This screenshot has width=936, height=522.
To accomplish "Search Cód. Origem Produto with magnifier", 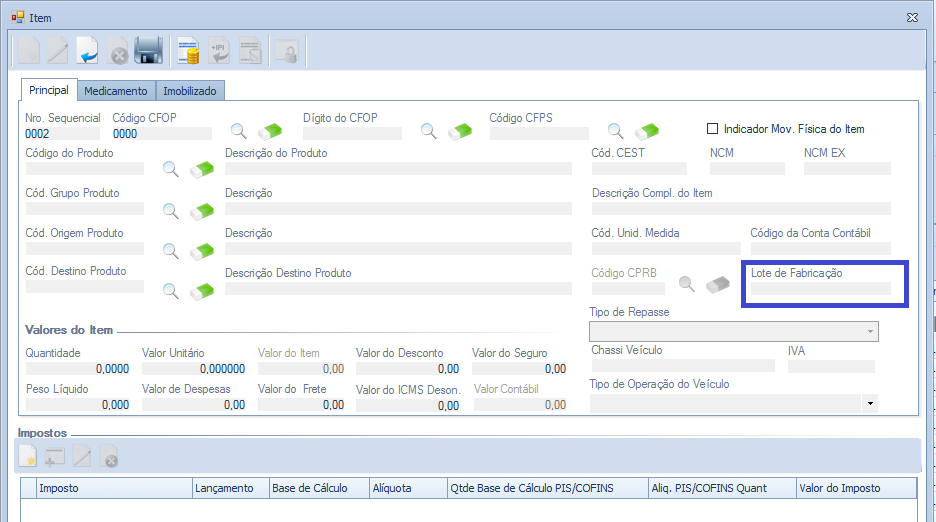I will pyautogui.click(x=171, y=251).
